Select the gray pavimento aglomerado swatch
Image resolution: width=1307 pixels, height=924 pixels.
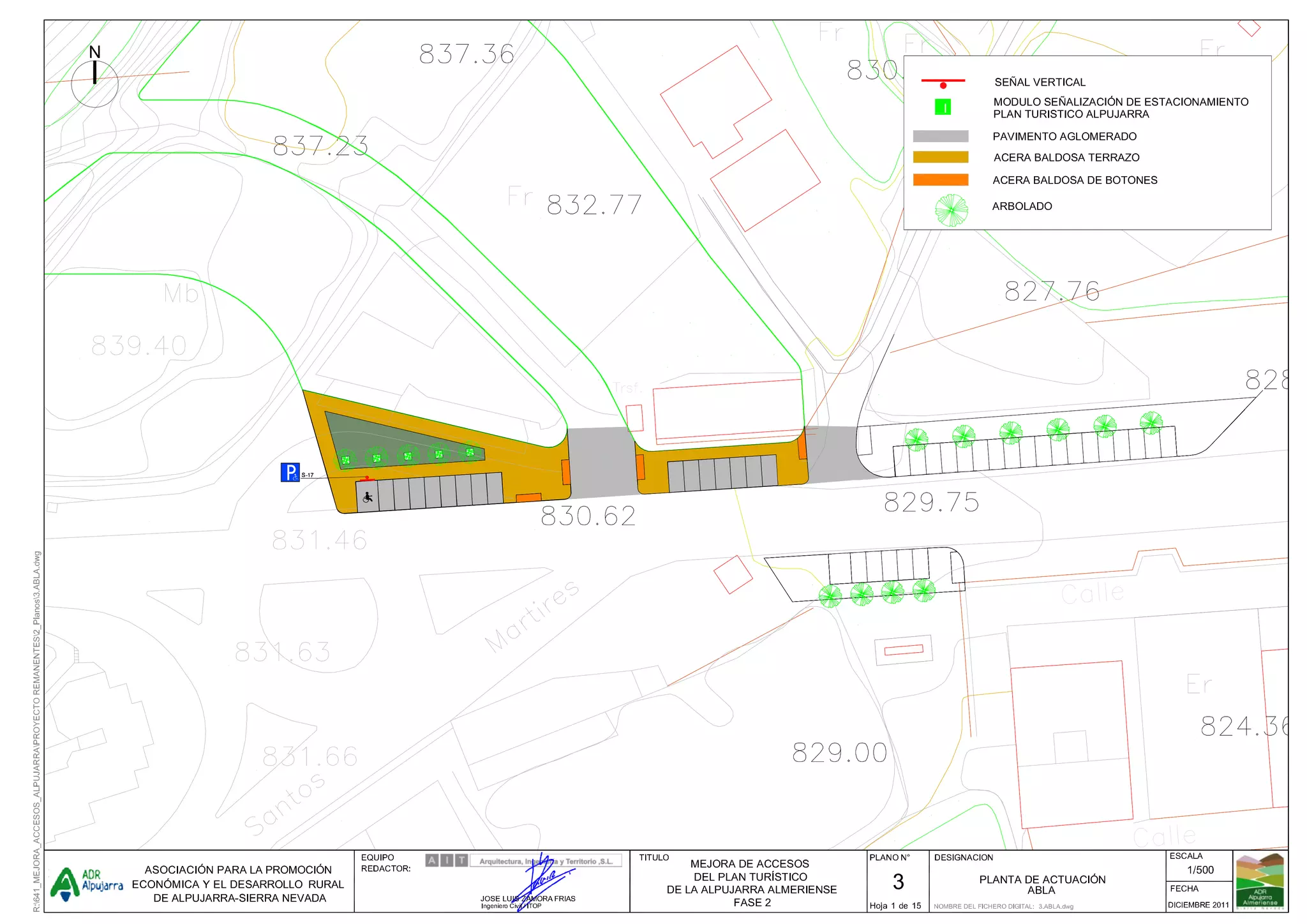940,136
